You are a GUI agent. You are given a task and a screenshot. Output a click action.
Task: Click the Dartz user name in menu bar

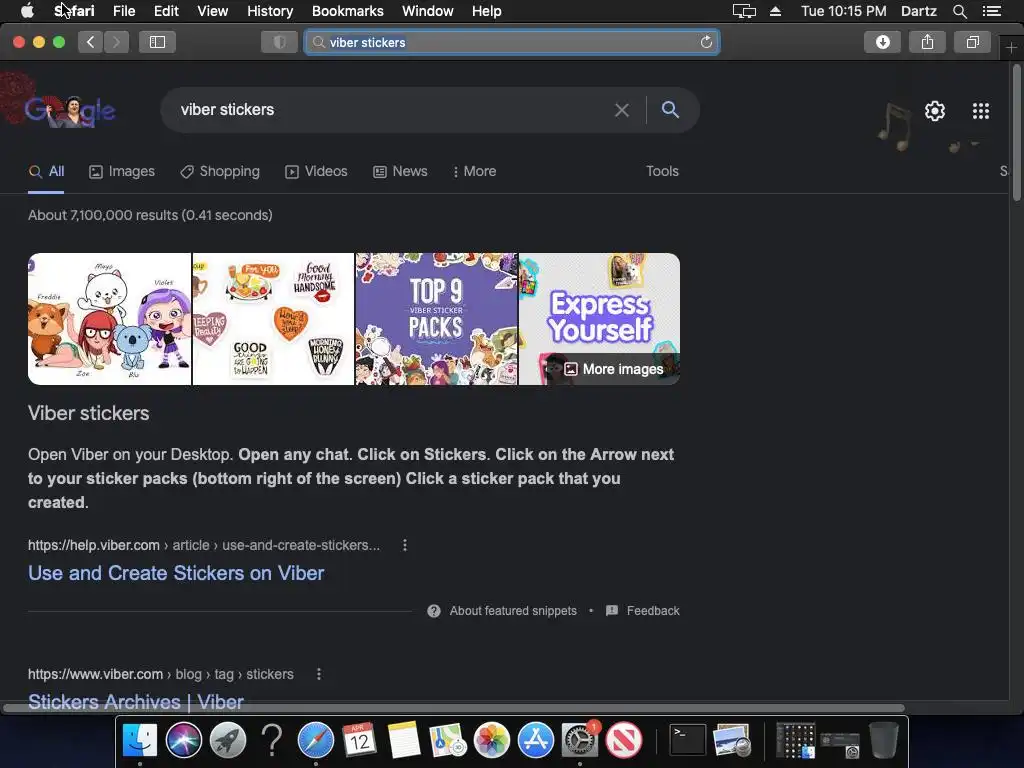918,11
